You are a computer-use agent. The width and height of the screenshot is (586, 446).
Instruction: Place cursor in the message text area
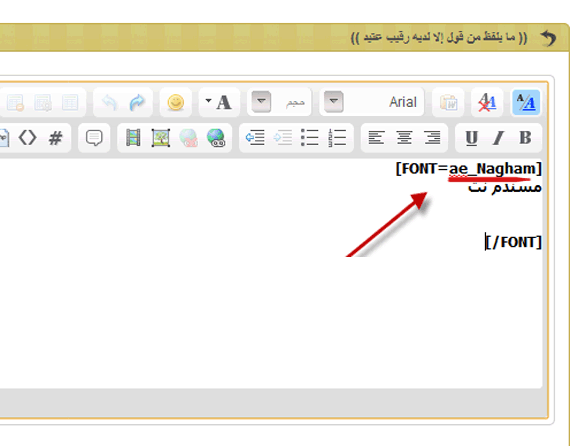pyautogui.click(x=271, y=274)
